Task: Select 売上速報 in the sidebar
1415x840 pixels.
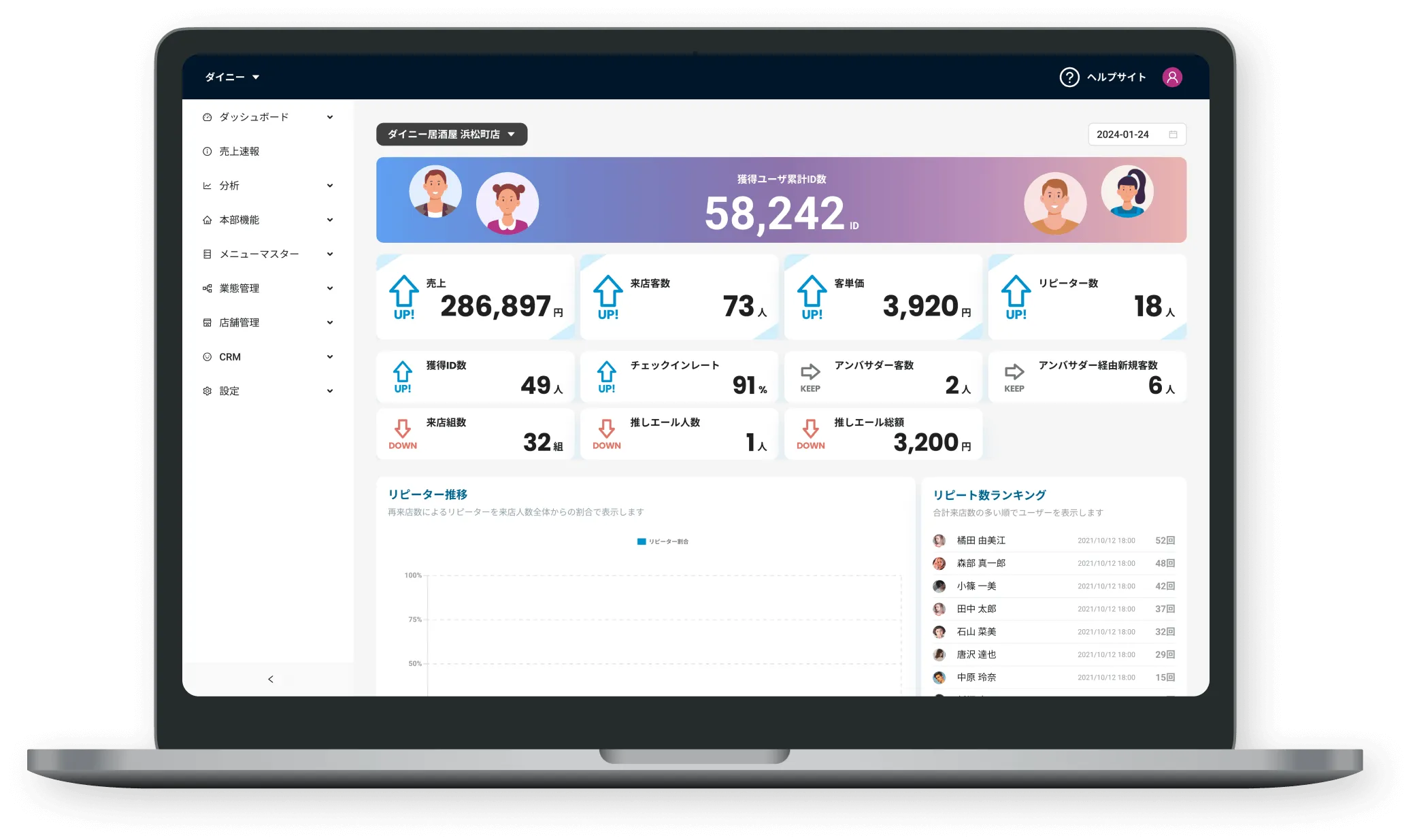Action: click(239, 152)
